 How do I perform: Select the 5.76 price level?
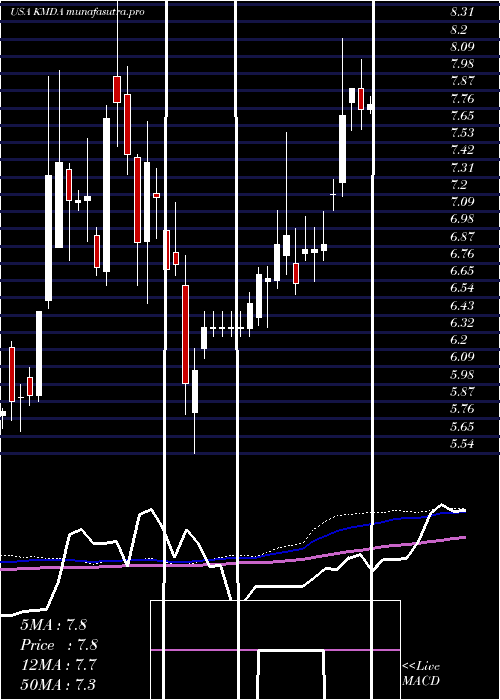coord(462,409)
